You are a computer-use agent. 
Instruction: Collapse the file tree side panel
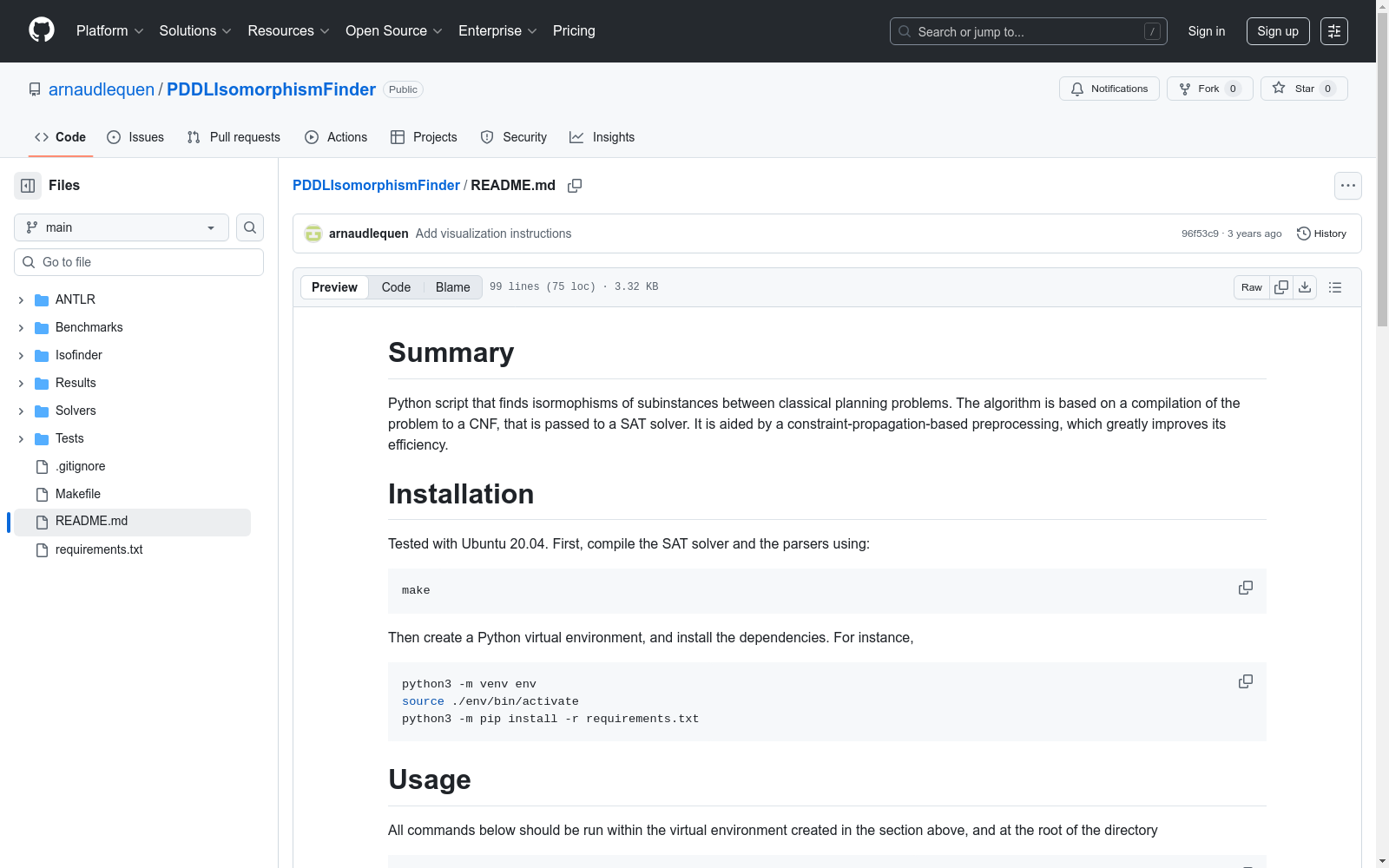(28, 186)
